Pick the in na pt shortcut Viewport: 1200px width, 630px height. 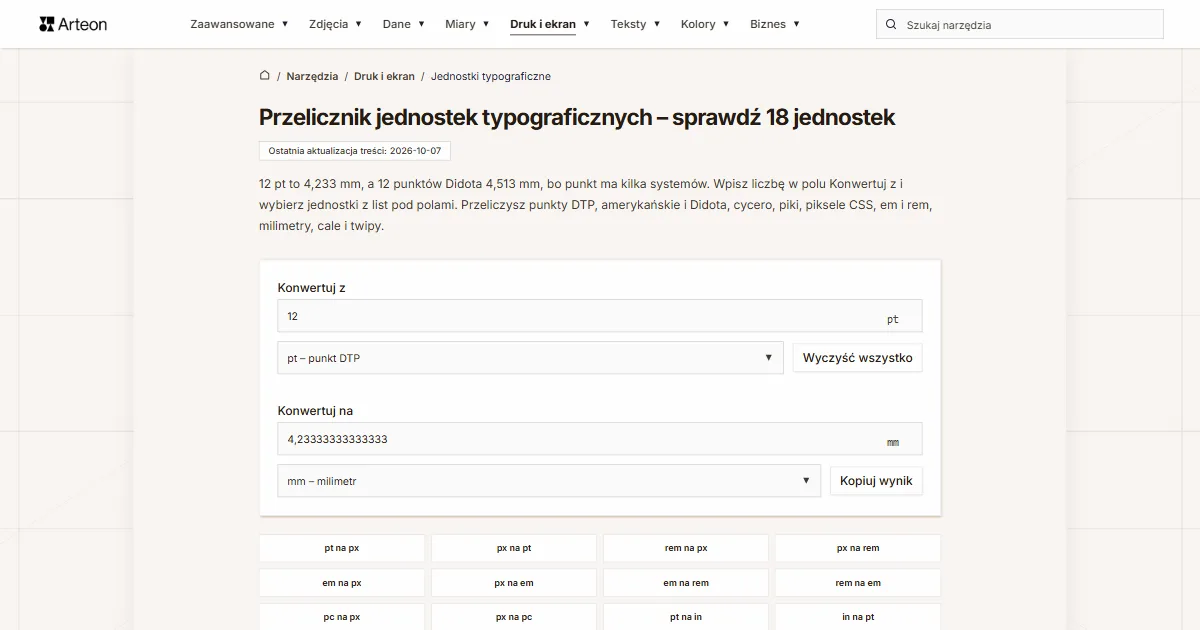[858, 617]
